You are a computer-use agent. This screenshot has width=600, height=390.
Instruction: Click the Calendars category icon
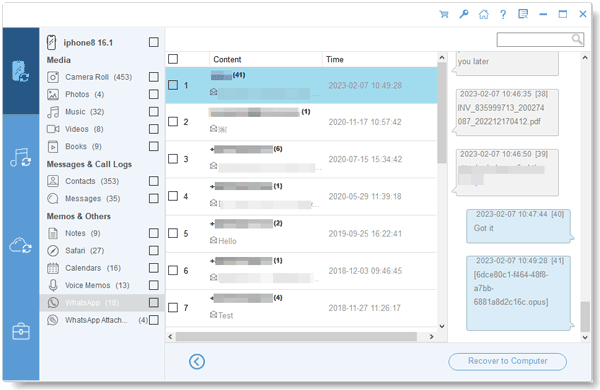click(53, 268)
